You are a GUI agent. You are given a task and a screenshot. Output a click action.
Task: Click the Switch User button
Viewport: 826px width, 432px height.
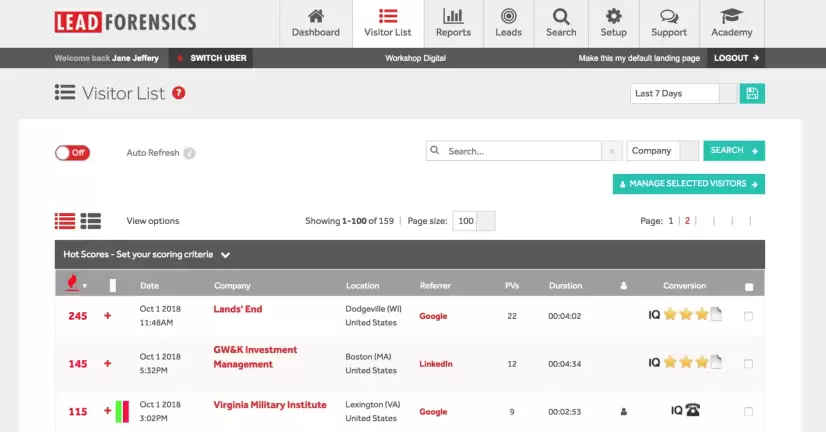point(211,58)
